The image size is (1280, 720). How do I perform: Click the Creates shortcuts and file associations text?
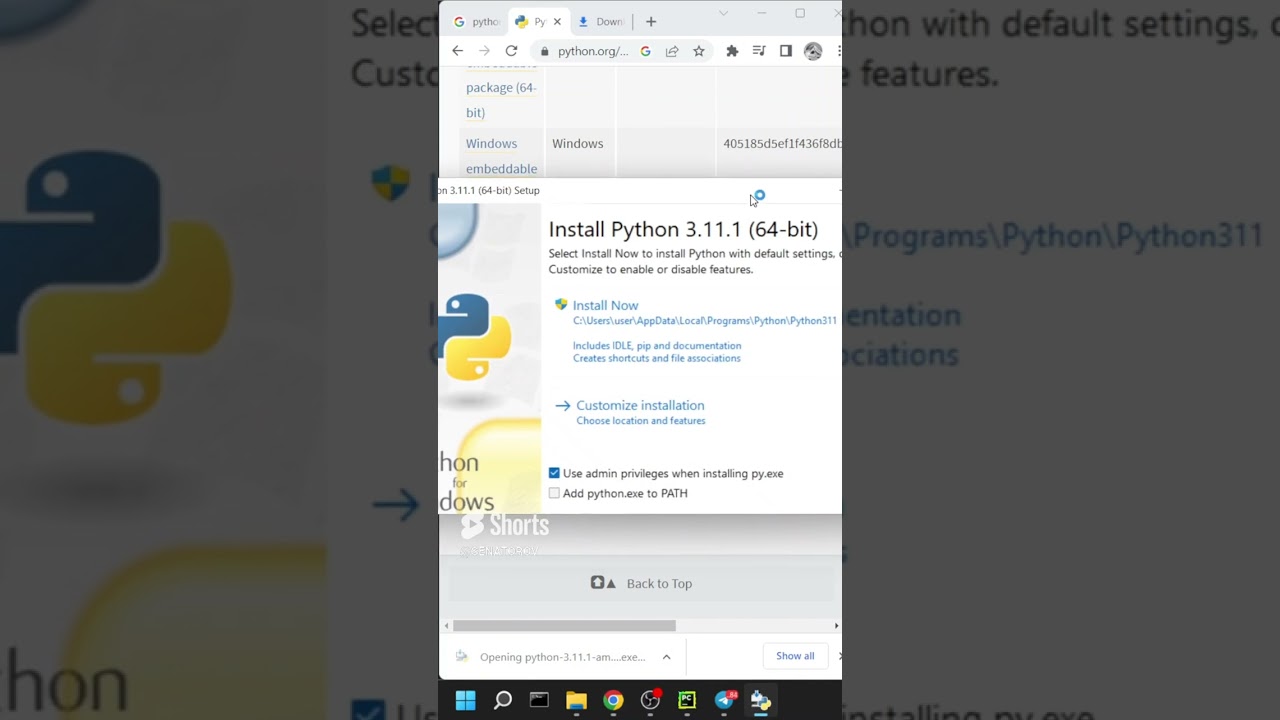657,358
